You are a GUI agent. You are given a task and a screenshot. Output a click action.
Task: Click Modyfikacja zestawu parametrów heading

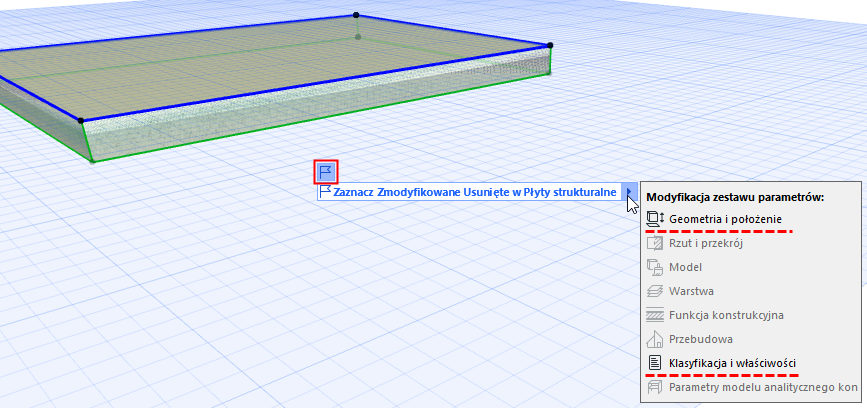click(735, 197)
